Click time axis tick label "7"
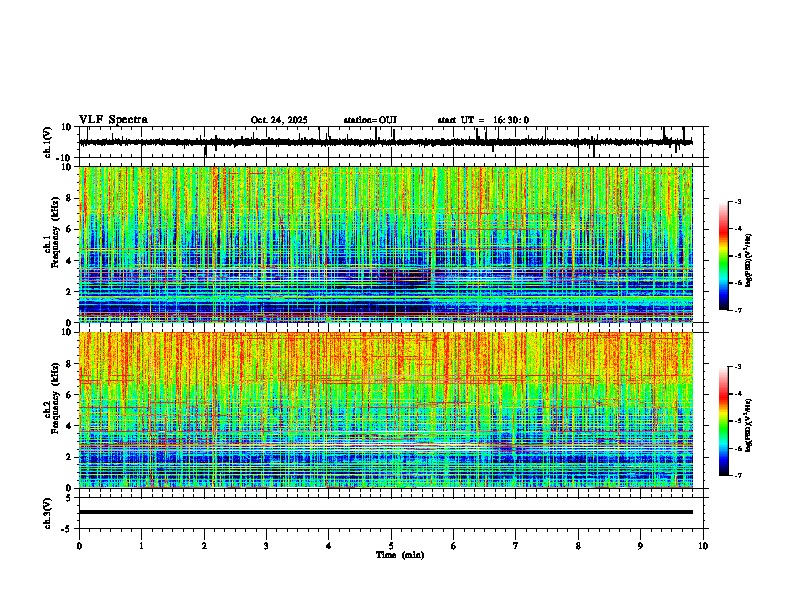 click(516, 546)
